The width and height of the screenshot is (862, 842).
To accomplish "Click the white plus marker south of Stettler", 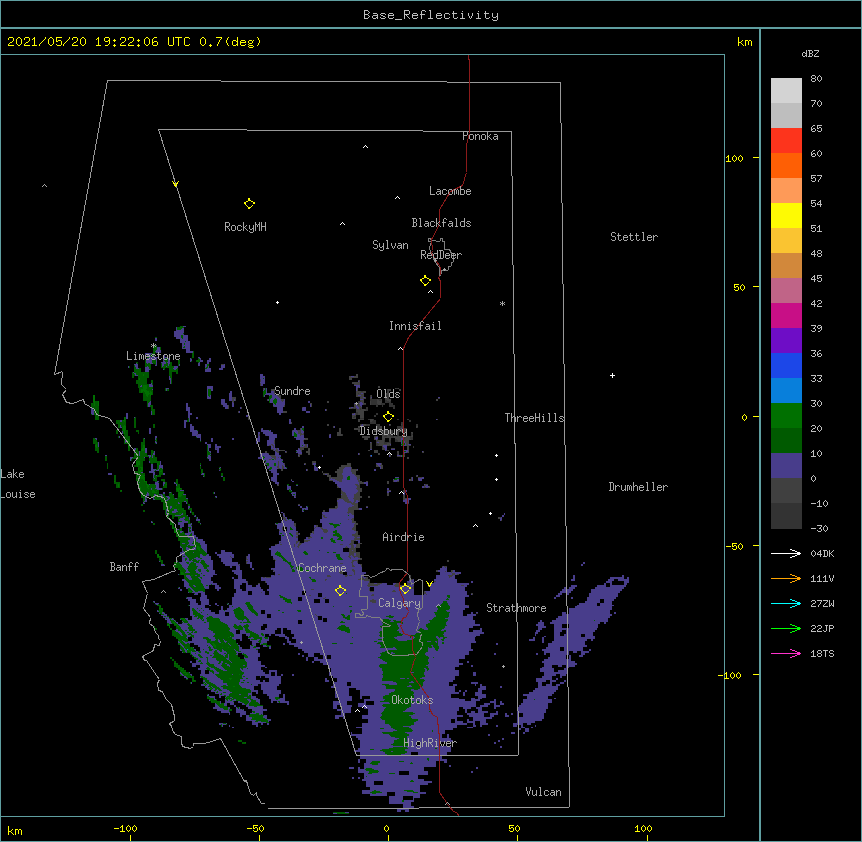I will point(612,375).
